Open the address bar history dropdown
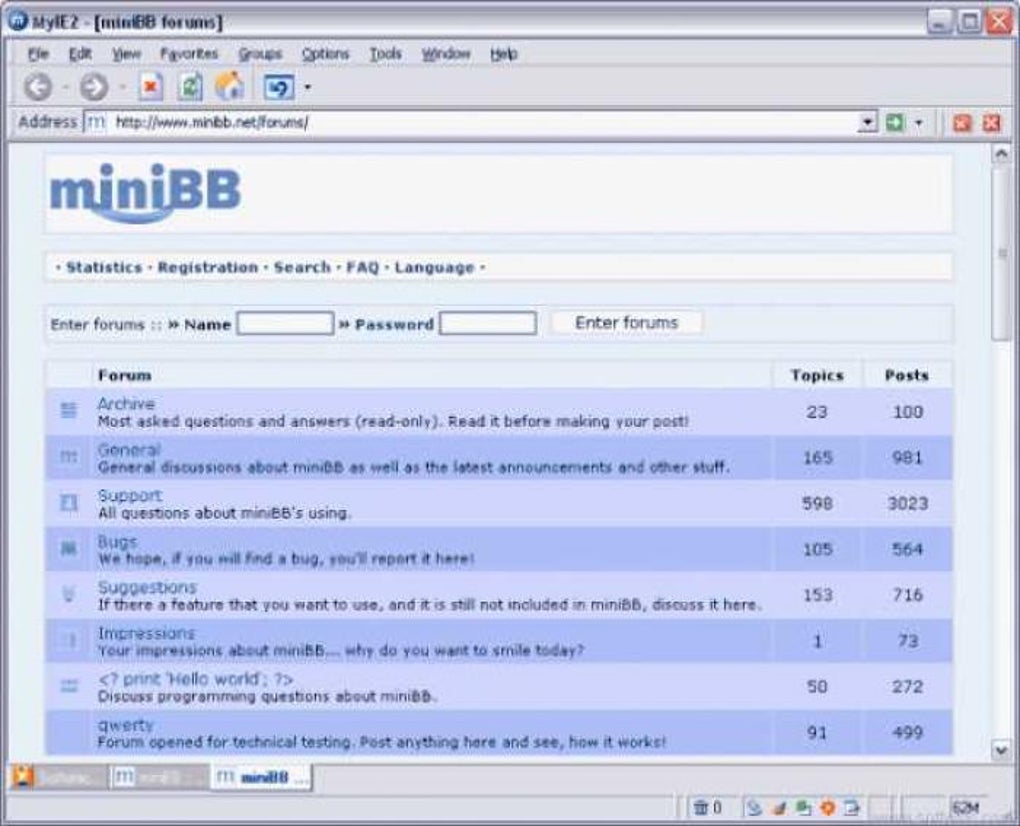 [868, 121]
